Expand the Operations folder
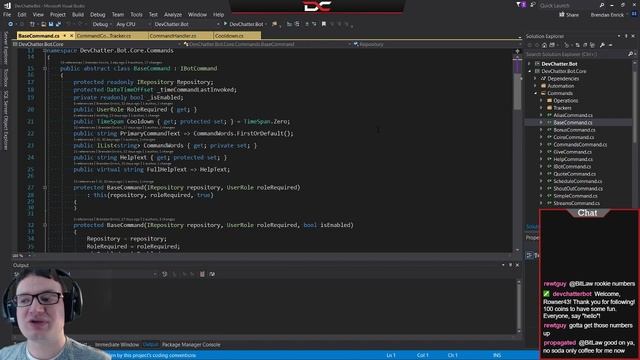The width and height of the screenshot is (640, 360). click(x=542, y=101)
